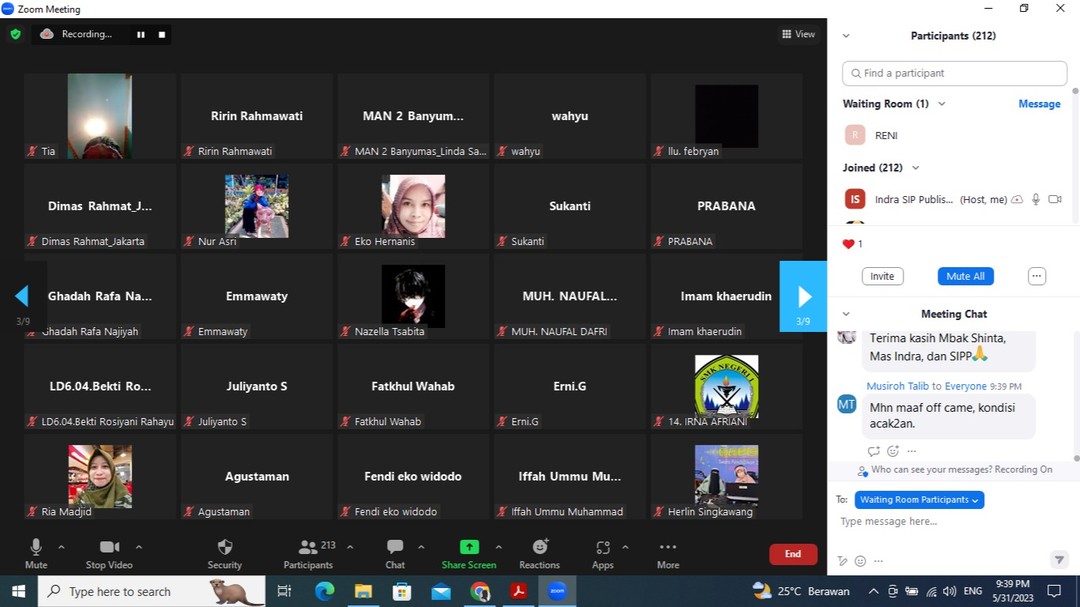
Task: Open the Waiting Room Participants recipient dropdown
Action: (919, 499)
